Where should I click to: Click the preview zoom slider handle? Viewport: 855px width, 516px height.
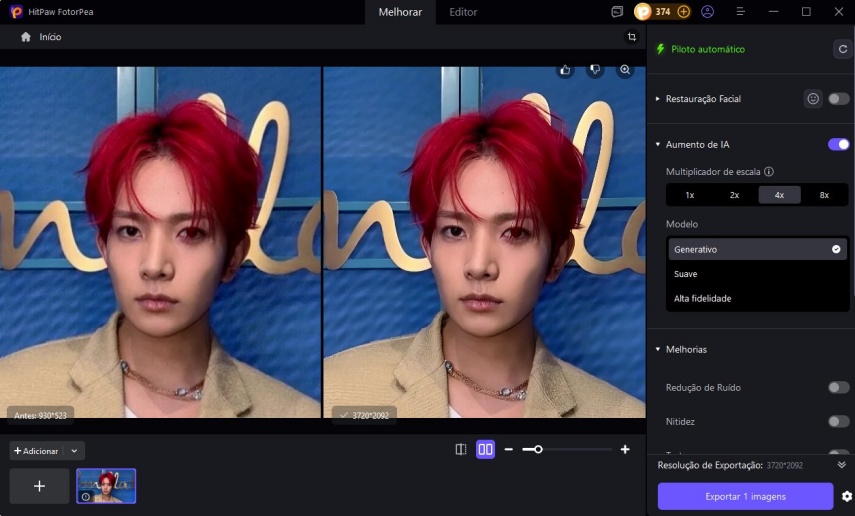pos(538,450)
